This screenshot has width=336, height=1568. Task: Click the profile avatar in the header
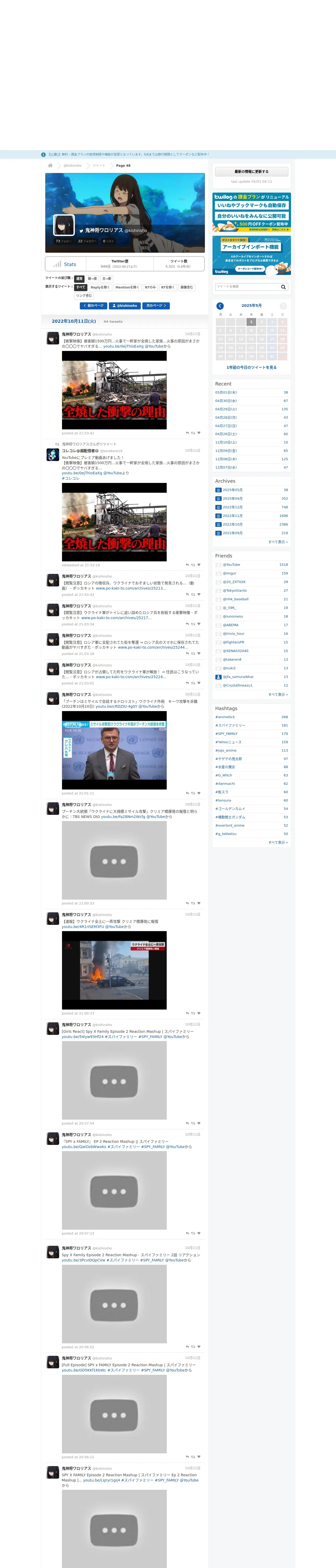(x=64, y=225)
